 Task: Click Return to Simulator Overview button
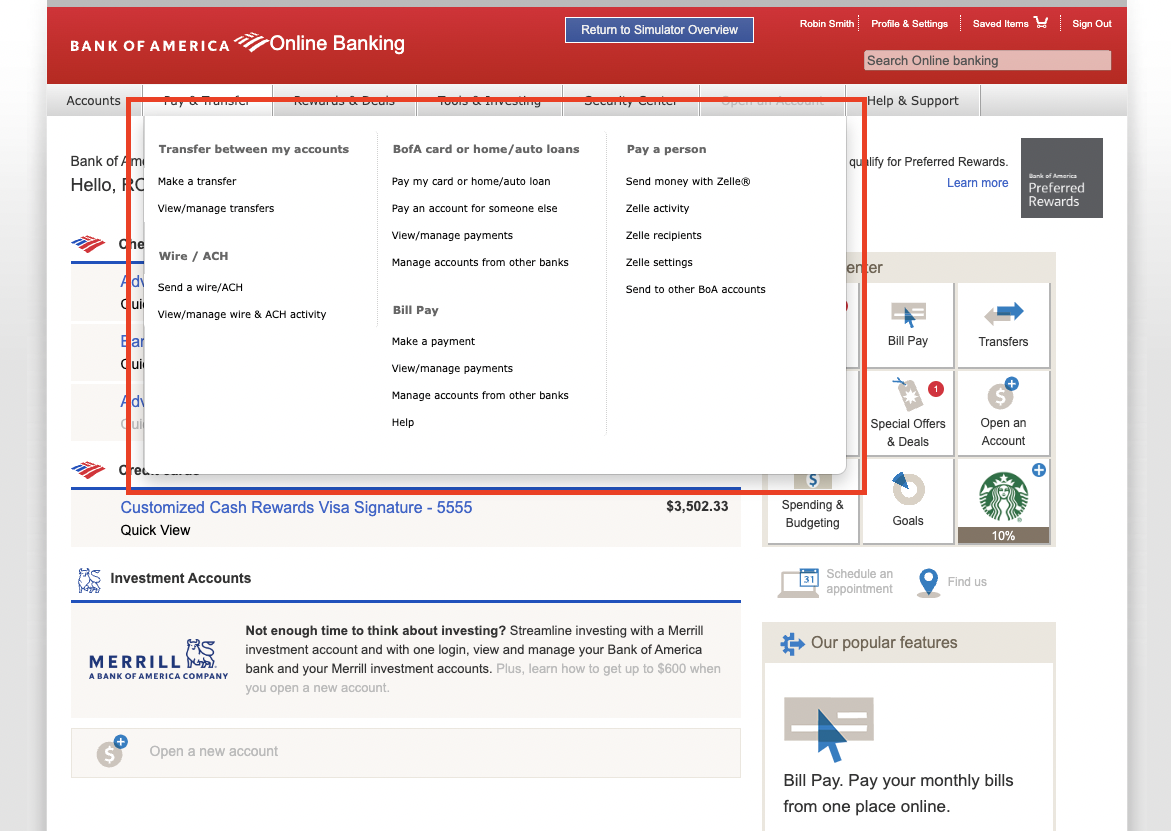pos(659,30)
